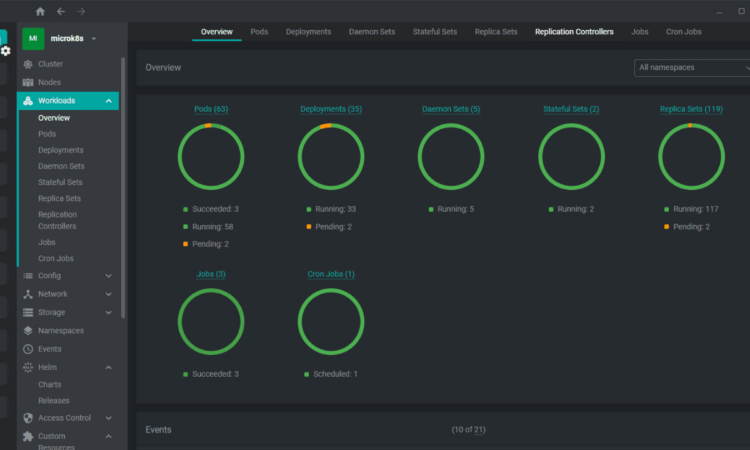Image resolution: width=750 pixels, height=450 pixels.
Task: Click the Helm icon in sidebar
Action: tap(28, 368)
